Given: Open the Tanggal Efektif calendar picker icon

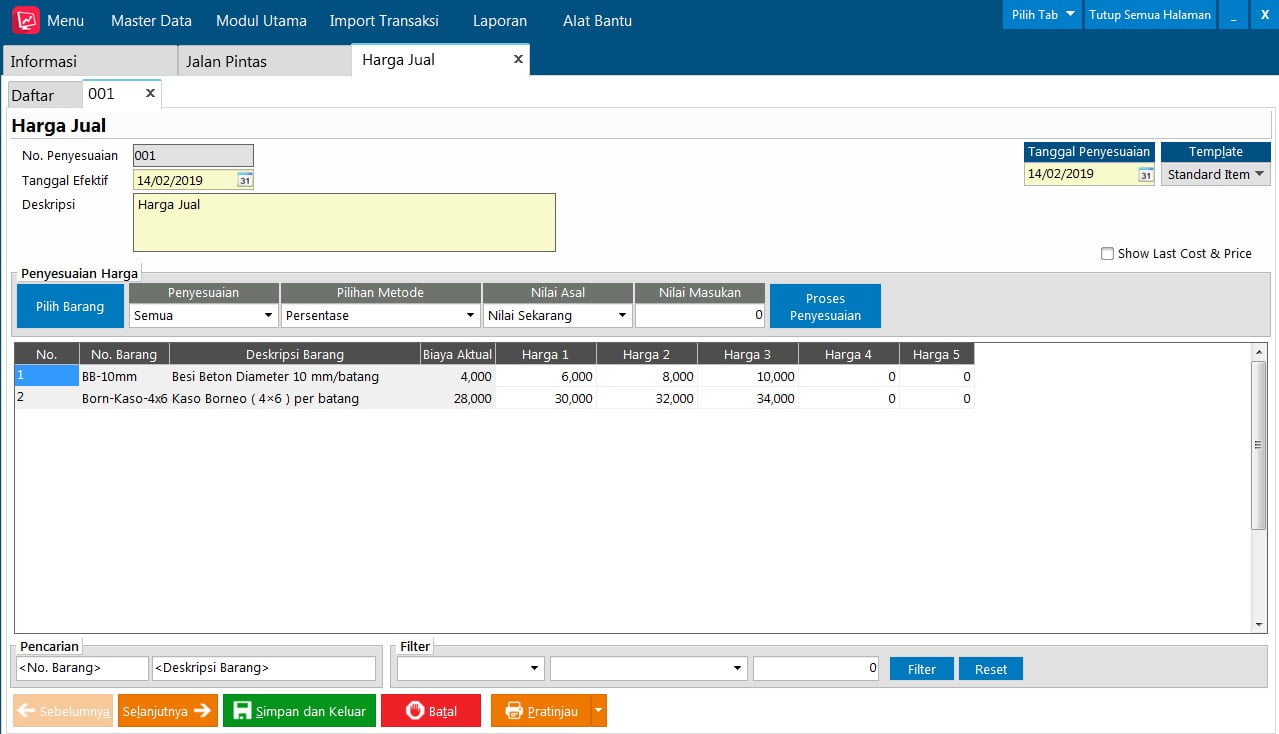Looking at the screenshot, I should pos(244,181).
